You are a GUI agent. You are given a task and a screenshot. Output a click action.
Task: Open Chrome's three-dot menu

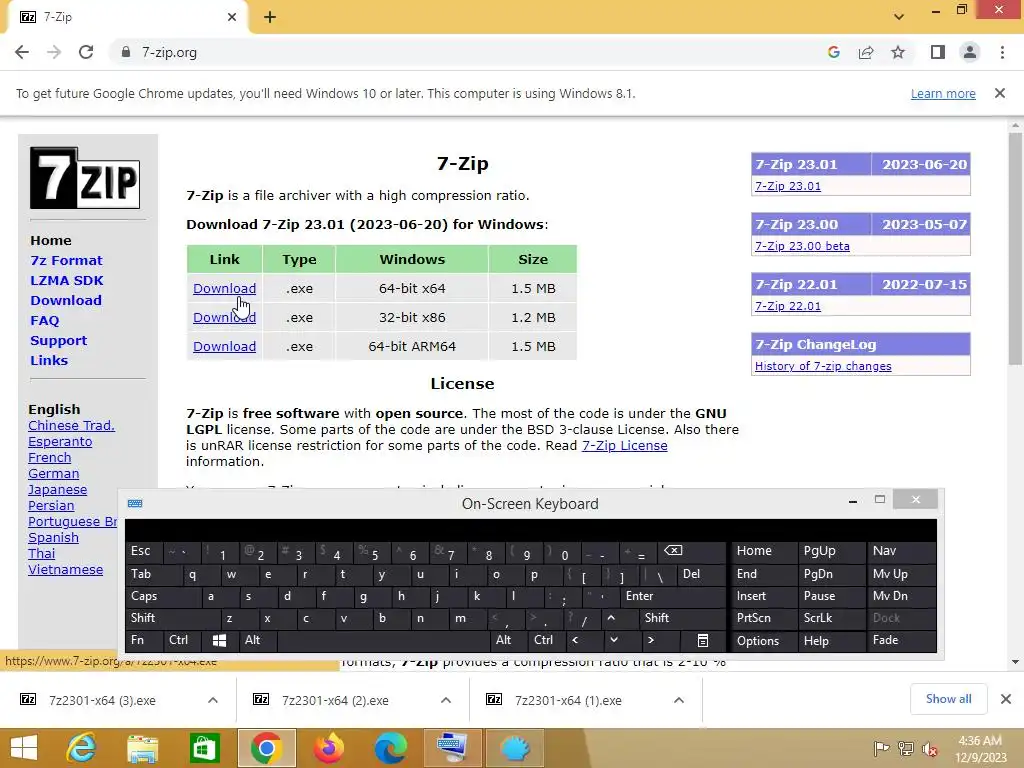coord(1002,52)
